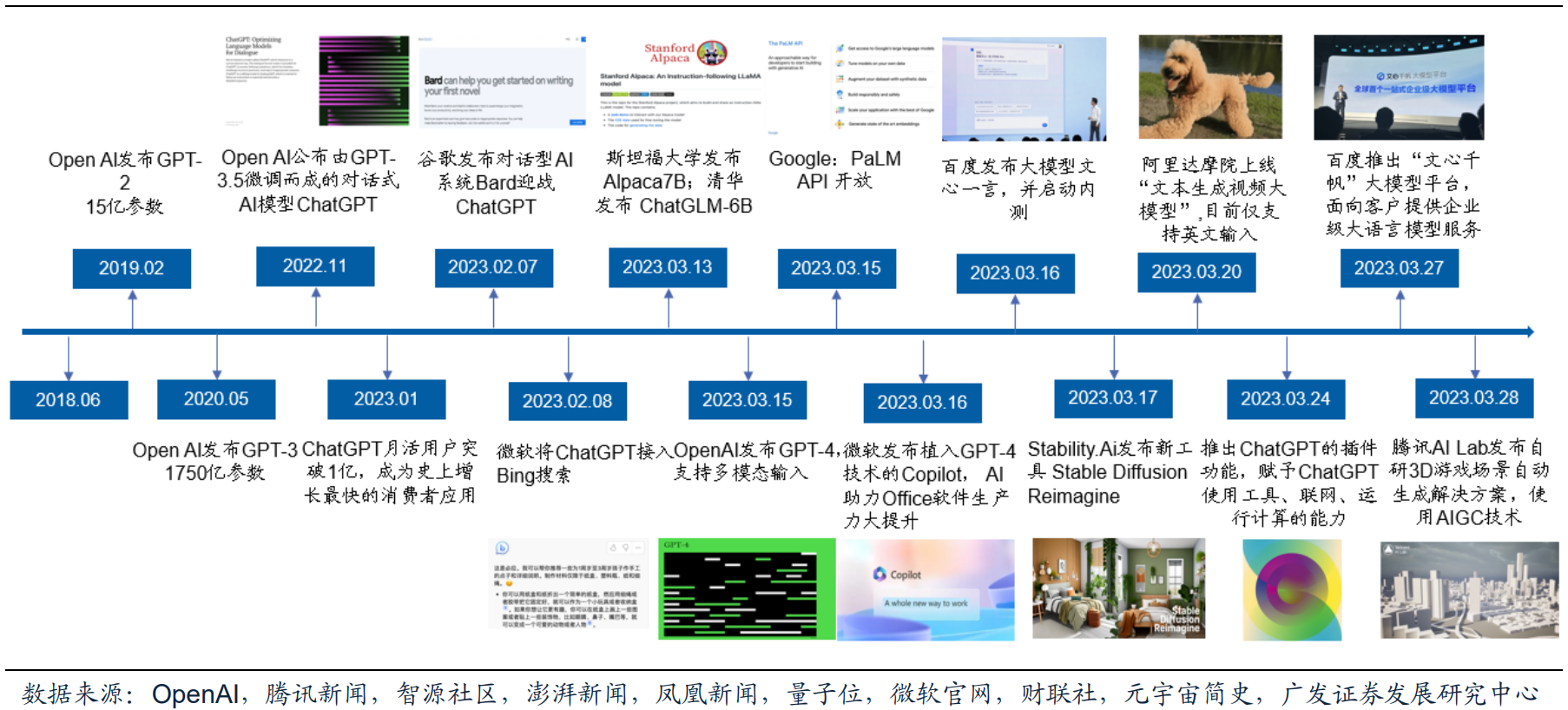Open the colorful swirl plugin image

[1292, 590]
